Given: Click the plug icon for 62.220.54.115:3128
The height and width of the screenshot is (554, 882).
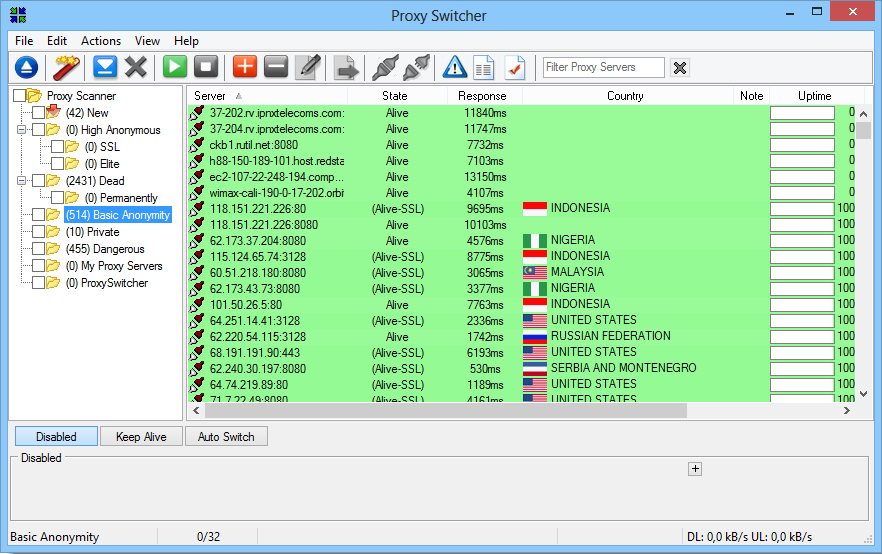Looking at the screenshot, I should [x=197, y=336].
